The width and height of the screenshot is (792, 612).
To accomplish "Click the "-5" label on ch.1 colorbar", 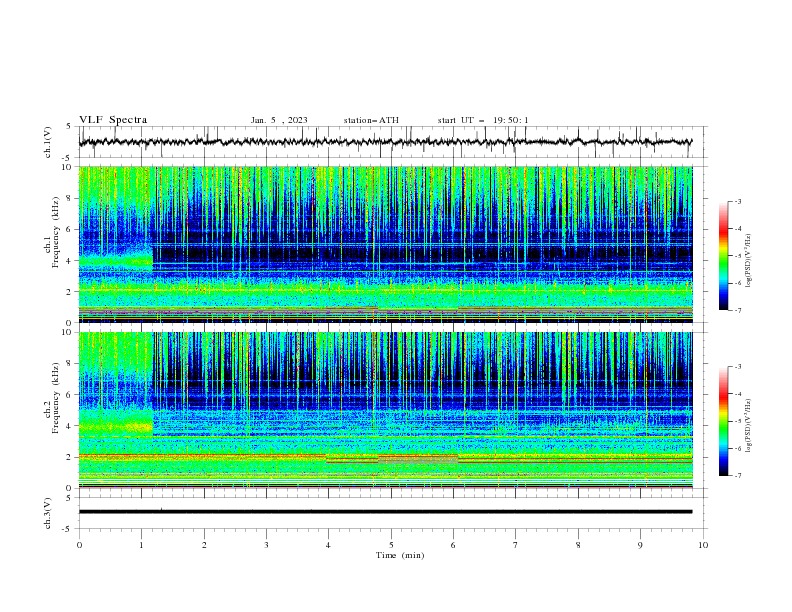I will pyautogui.click(x=738, y=256).
